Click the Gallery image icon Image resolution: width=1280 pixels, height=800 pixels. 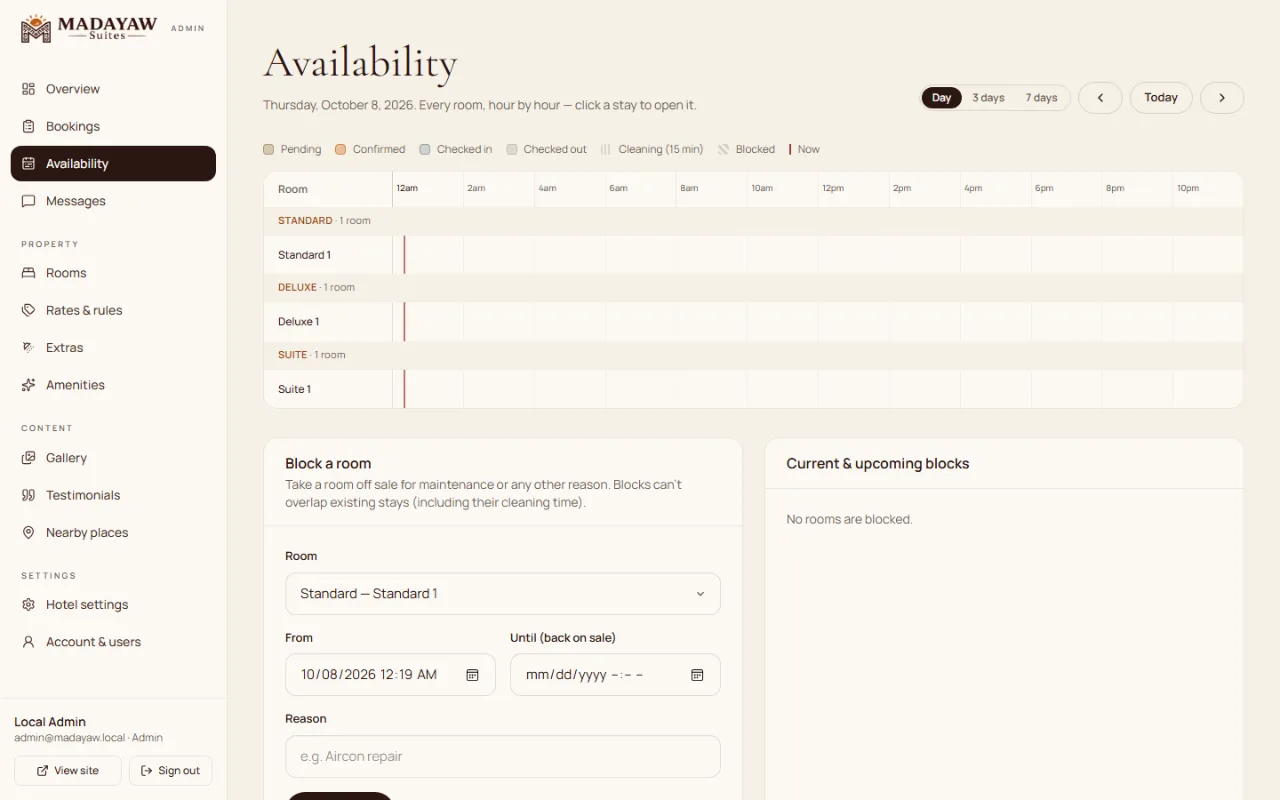tap(29, 458)
